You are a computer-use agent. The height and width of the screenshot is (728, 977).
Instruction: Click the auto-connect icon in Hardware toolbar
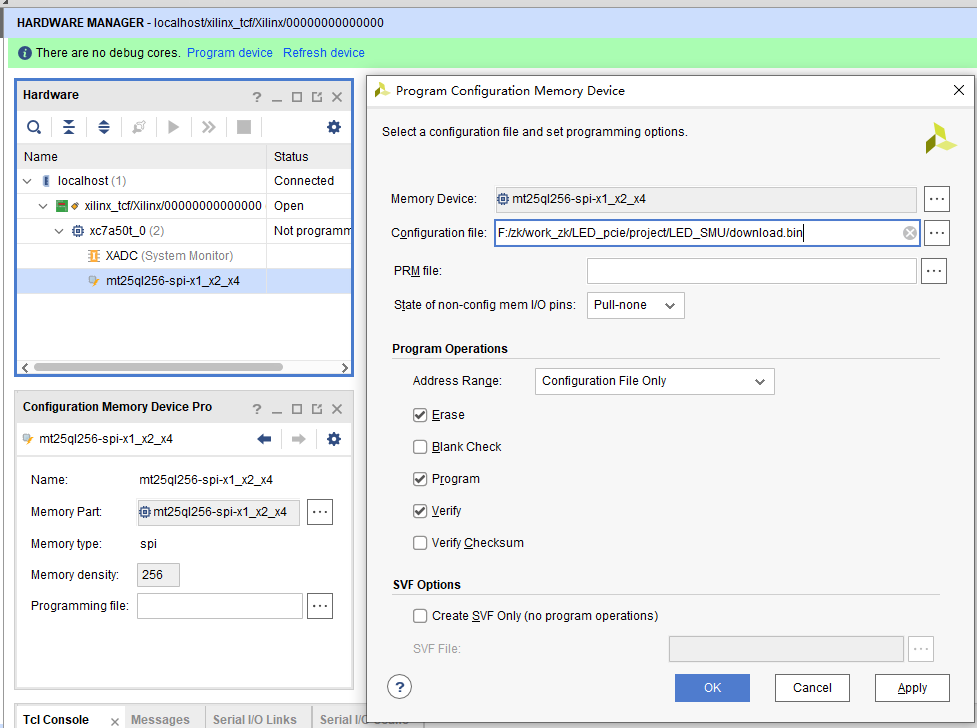(138, 127)
